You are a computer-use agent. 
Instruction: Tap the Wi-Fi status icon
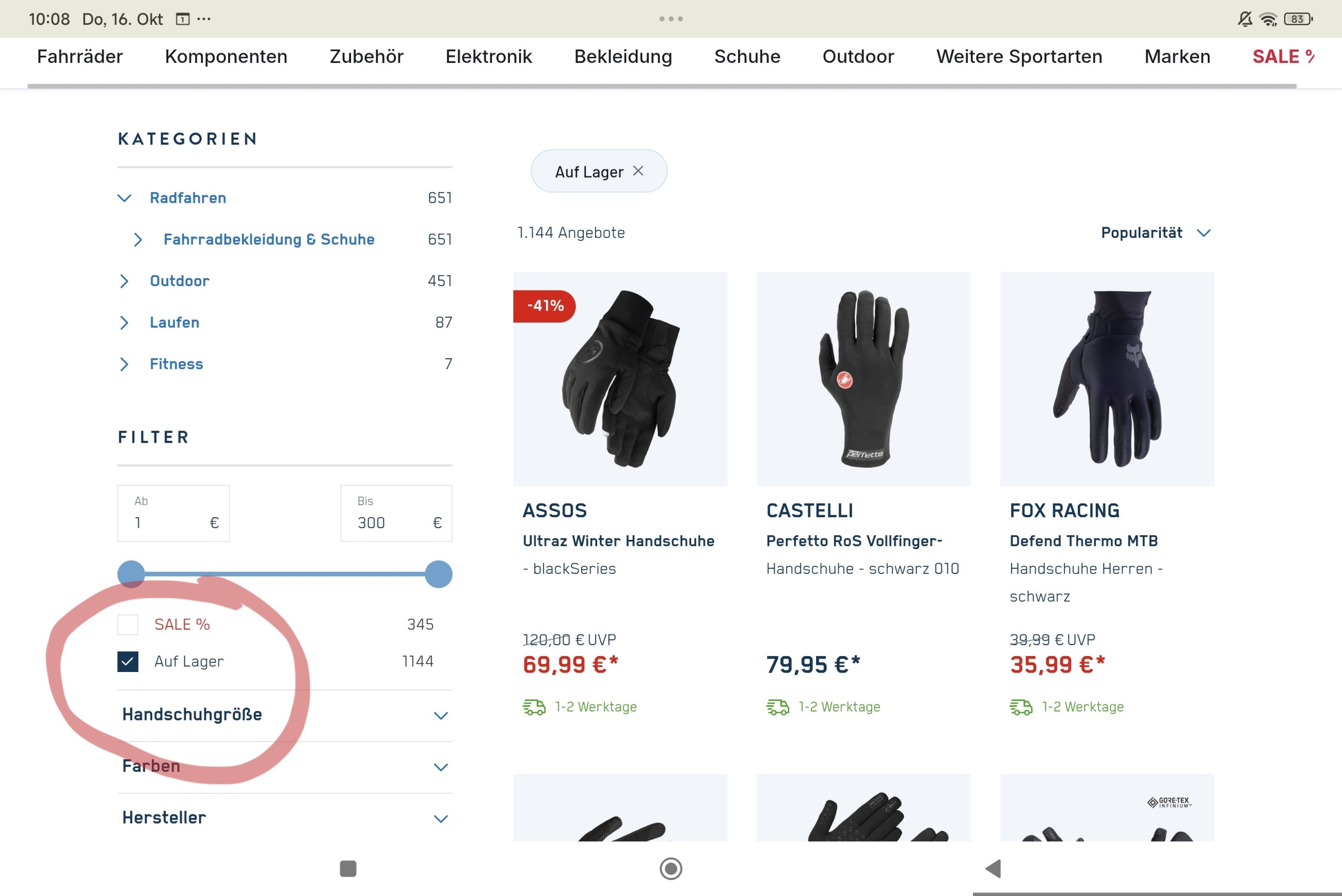(x=1268, y=20)
